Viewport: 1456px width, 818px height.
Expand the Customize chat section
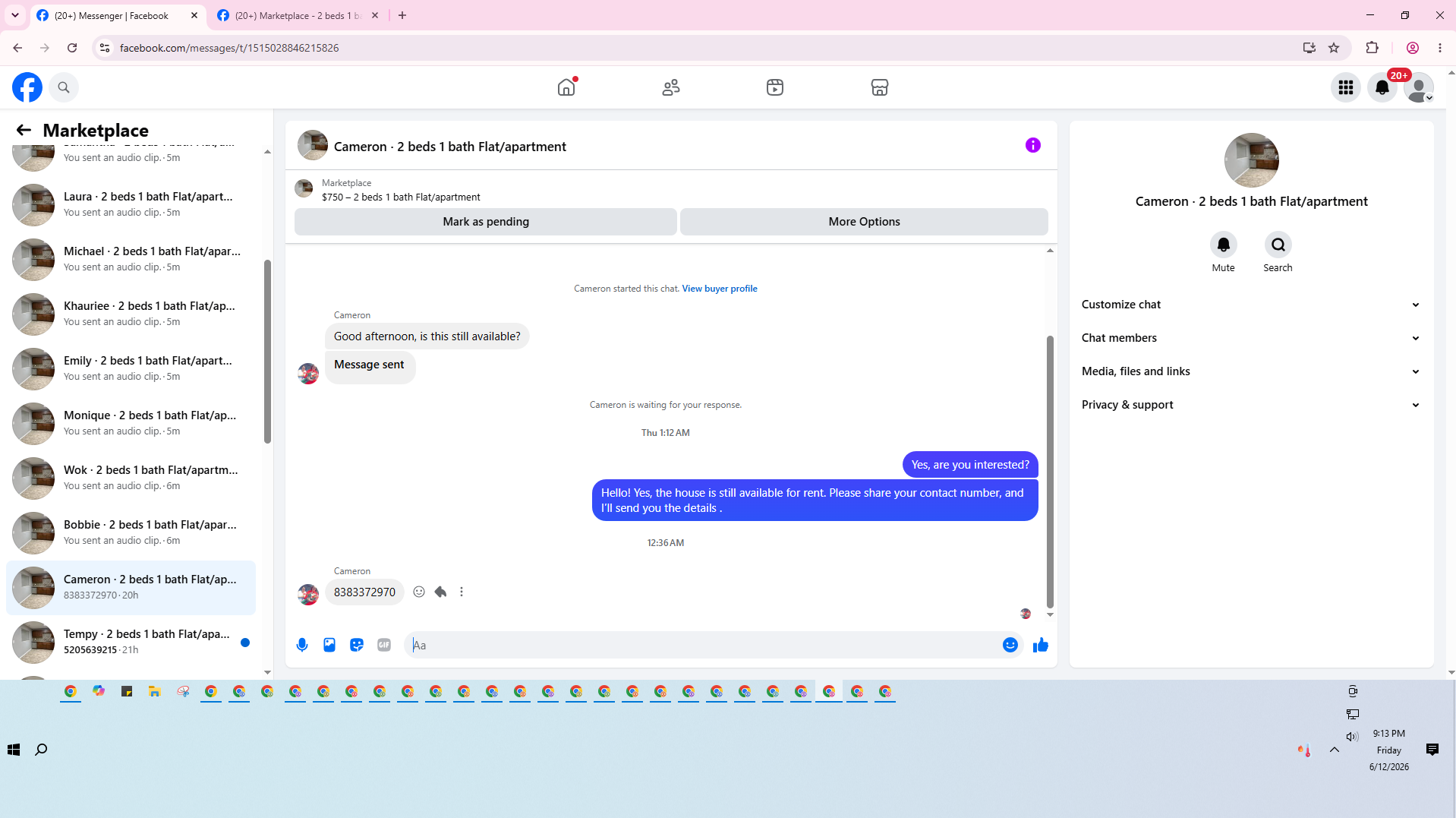point(1251,305)
